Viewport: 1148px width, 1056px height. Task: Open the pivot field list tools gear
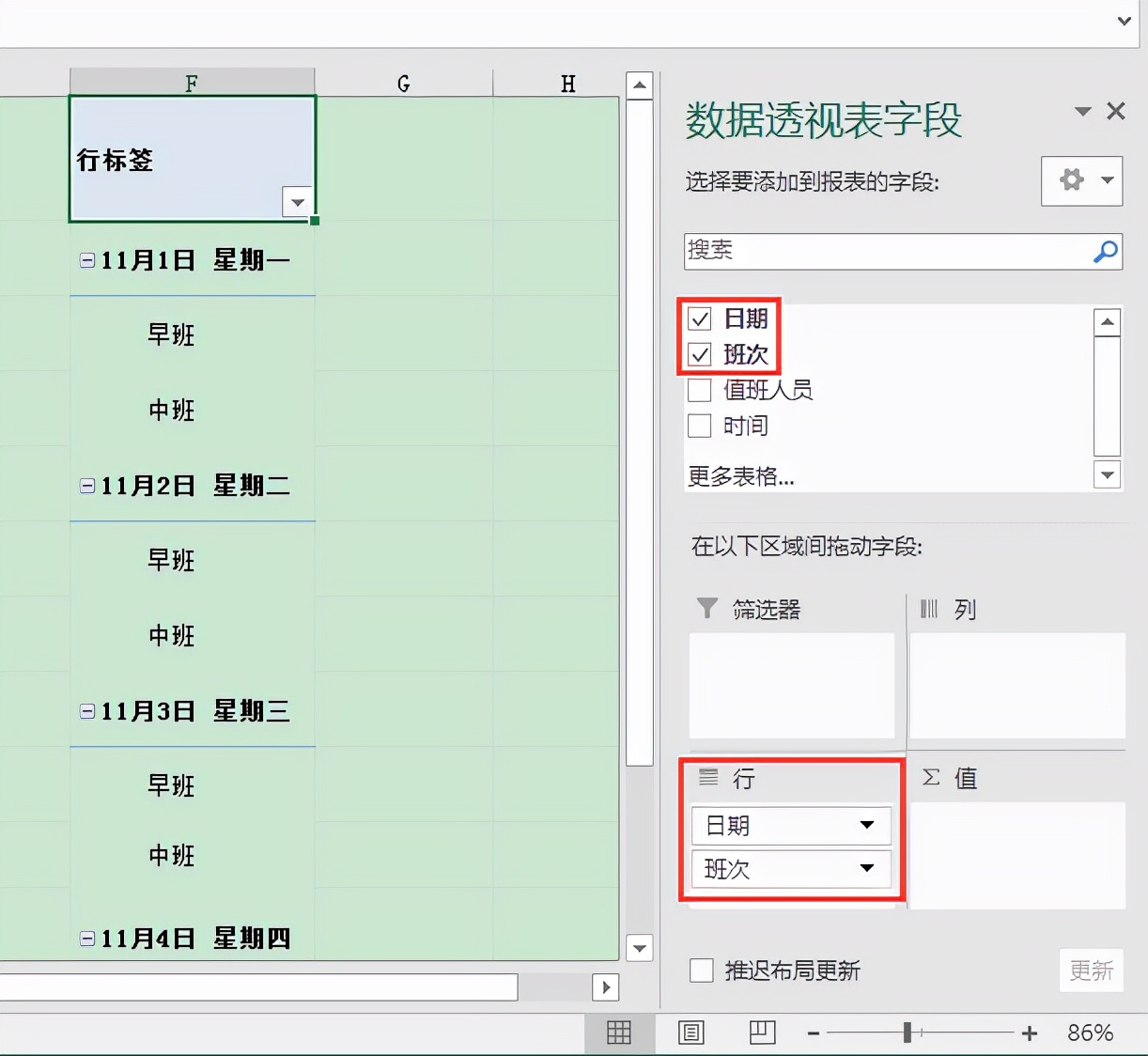click(x=1072, y=180)
